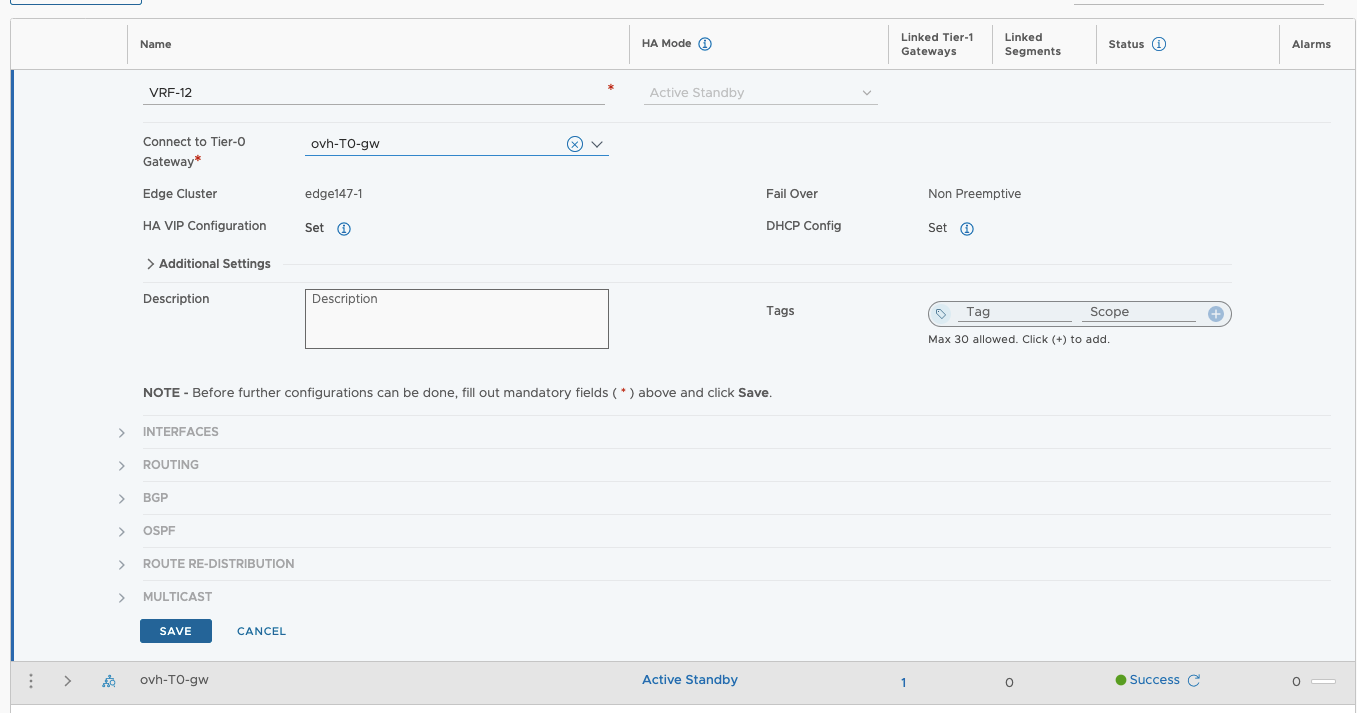
Task: Click the SAVE button
Action: click(175, 631)
